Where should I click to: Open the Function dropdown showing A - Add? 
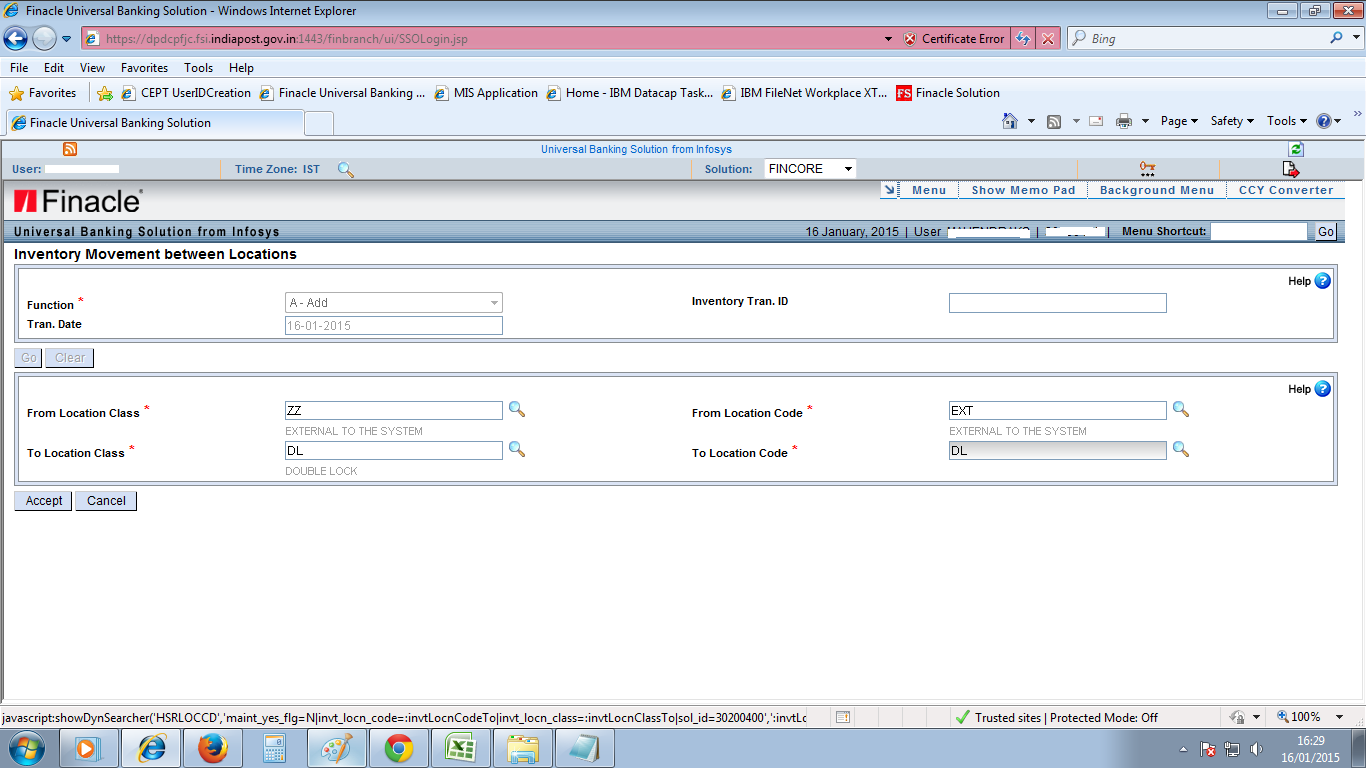pyautogui.click(x=393, y=302)
